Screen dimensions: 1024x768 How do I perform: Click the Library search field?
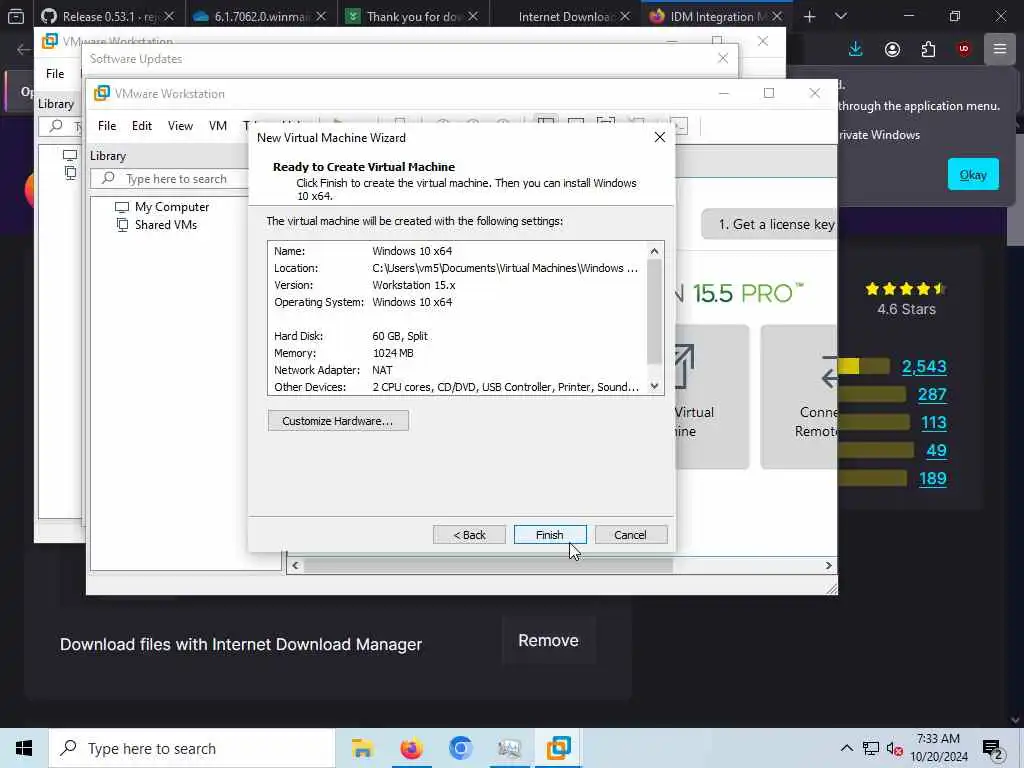170,178
